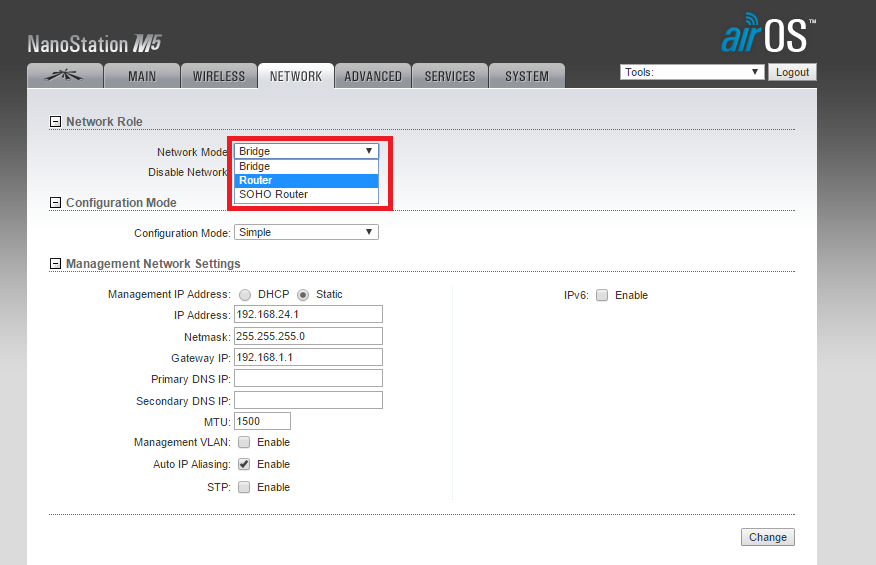Open the WIRELESS tab
Screen dimensions: 876x565
point(219,76)
